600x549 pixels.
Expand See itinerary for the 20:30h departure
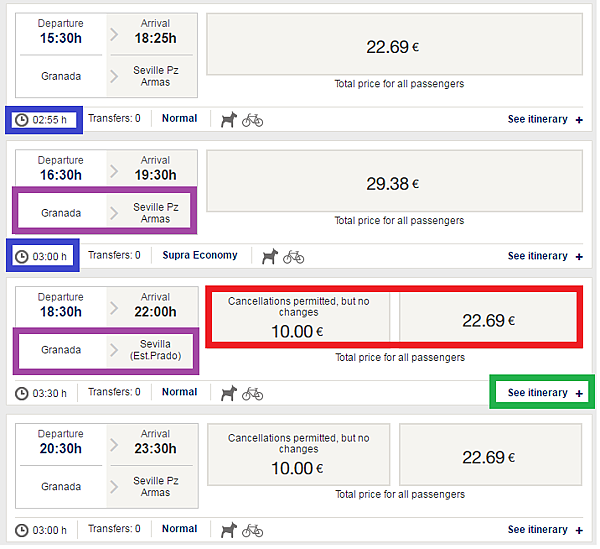click(x=545, y=530)
